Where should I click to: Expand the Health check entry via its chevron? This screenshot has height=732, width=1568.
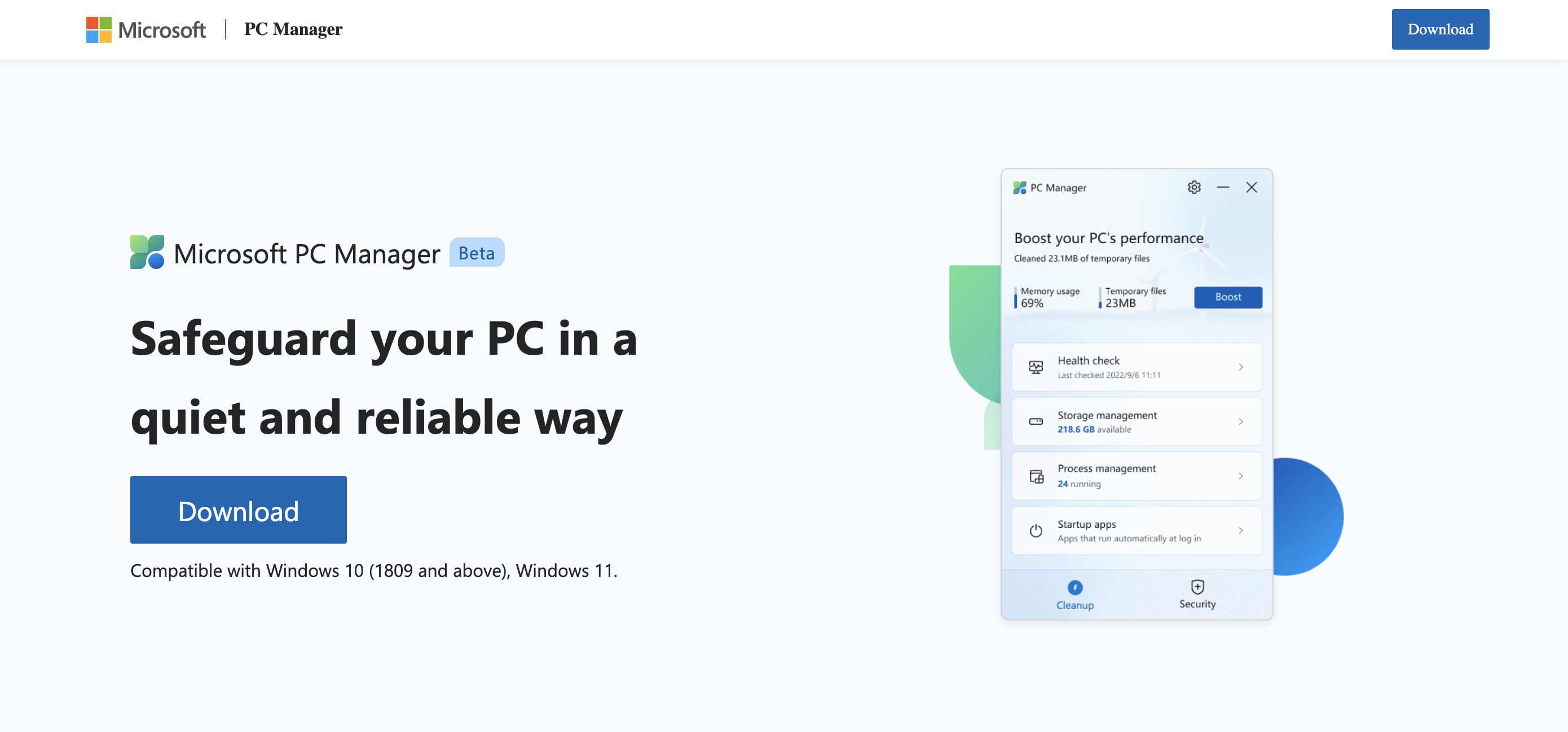pos(1242,367)
